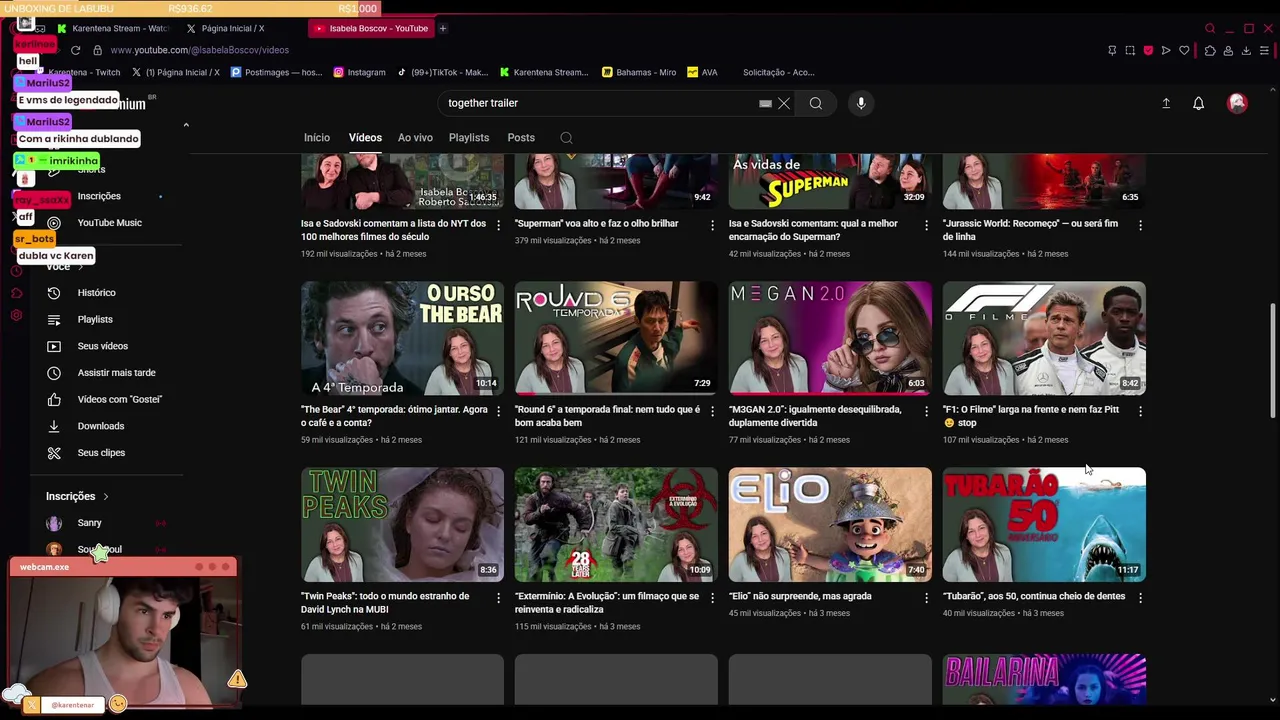Open the AVA bookmark

pyautogui.click(x=703, y=72)
